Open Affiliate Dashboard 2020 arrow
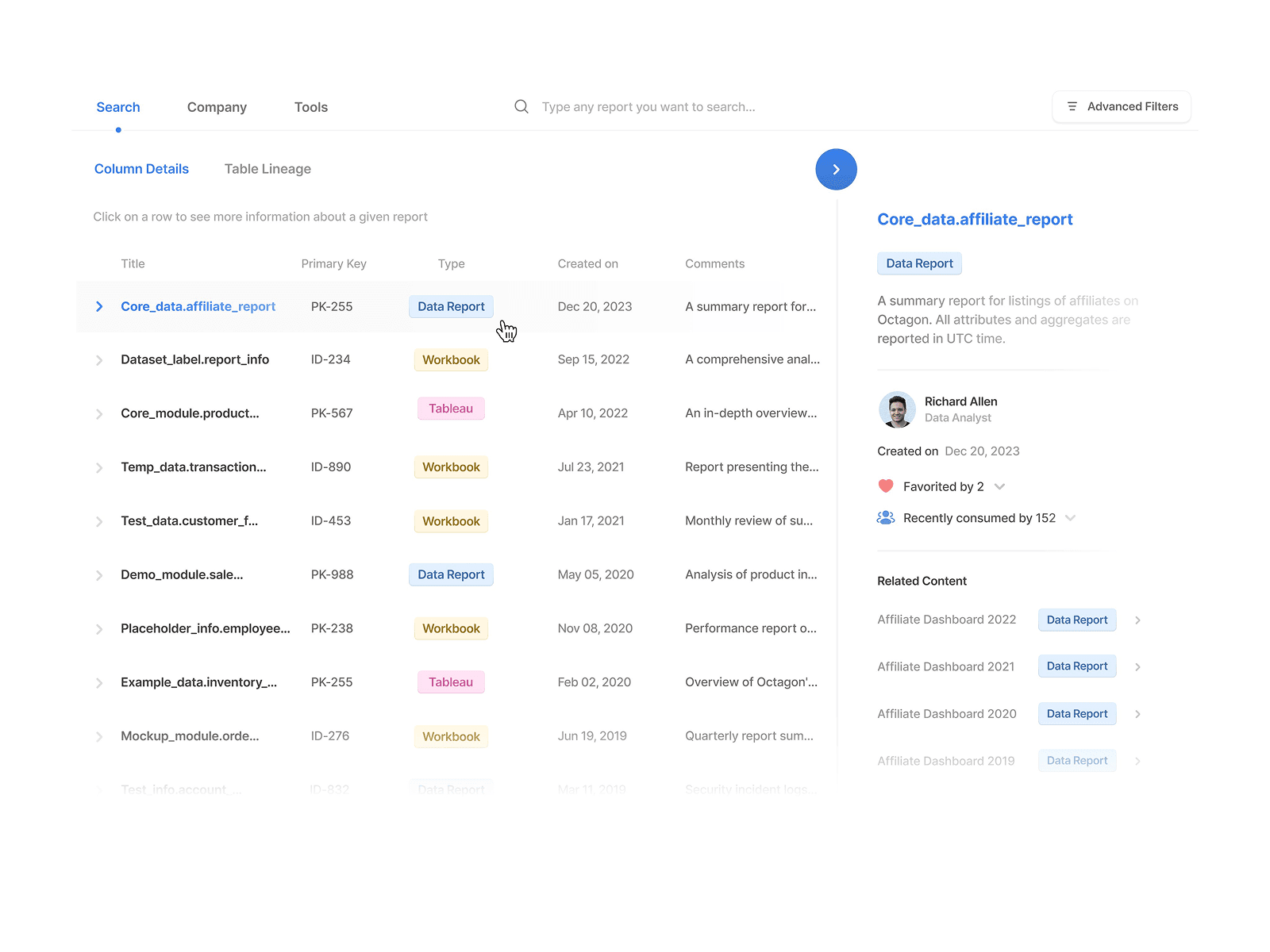The height and width of the screenshot is (952, 1270). point(1137,714)
